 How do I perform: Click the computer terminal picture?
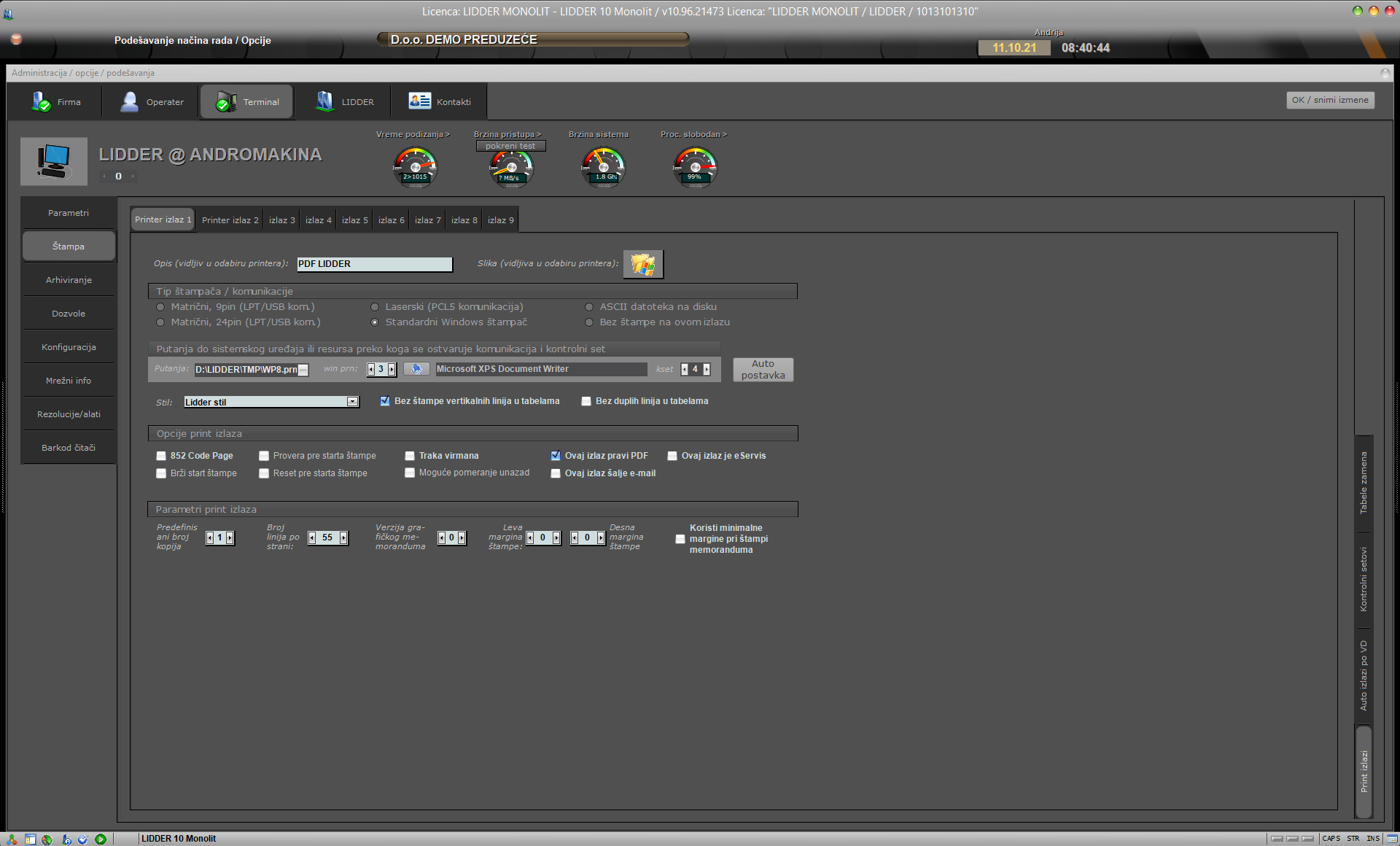[54, 160]
